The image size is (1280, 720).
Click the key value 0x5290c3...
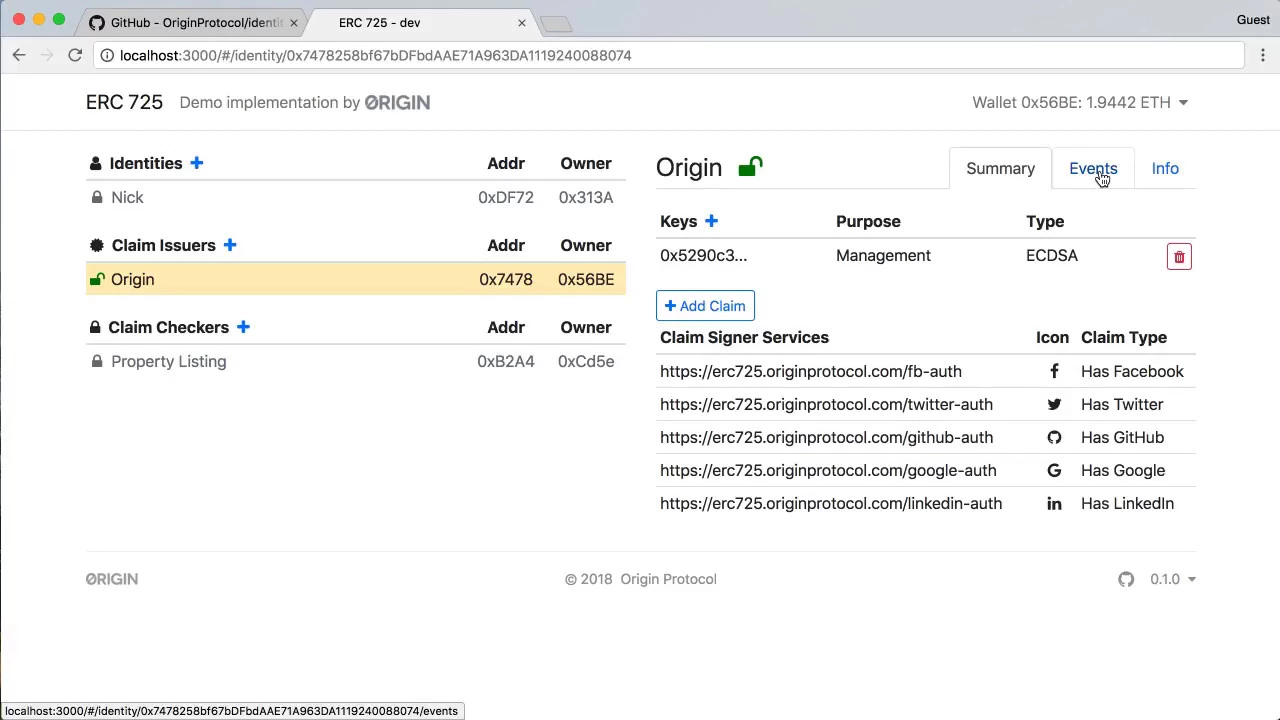click(x=703, y=255)
